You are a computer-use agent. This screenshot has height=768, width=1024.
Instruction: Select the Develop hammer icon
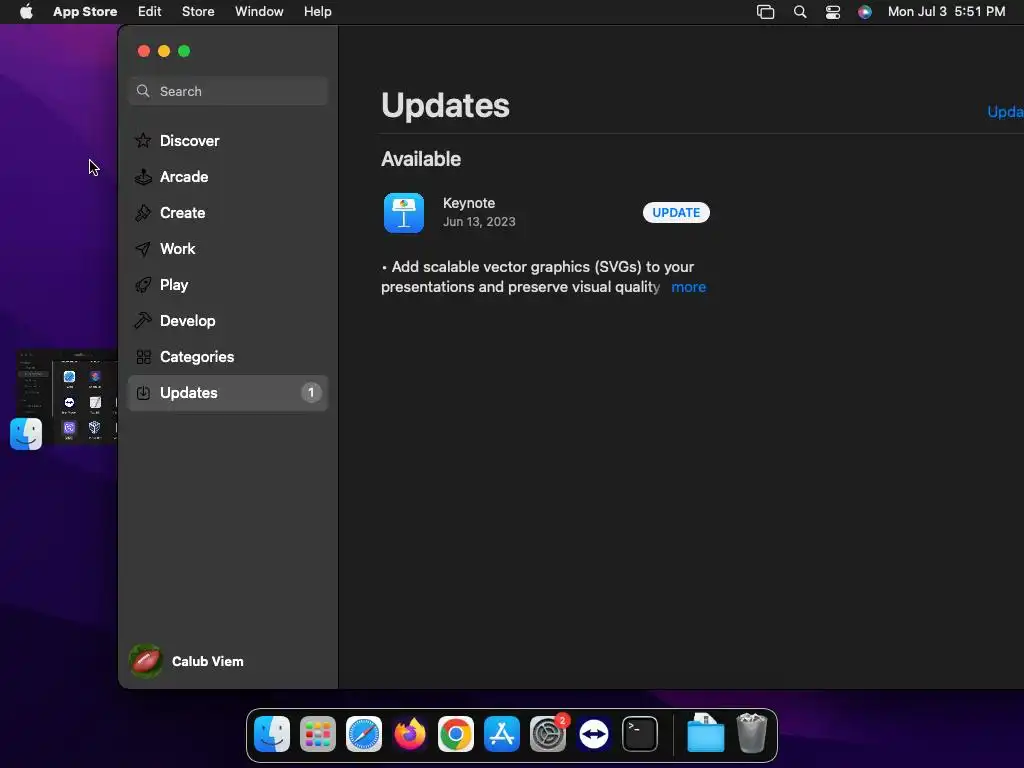click(x=143, y=321)
